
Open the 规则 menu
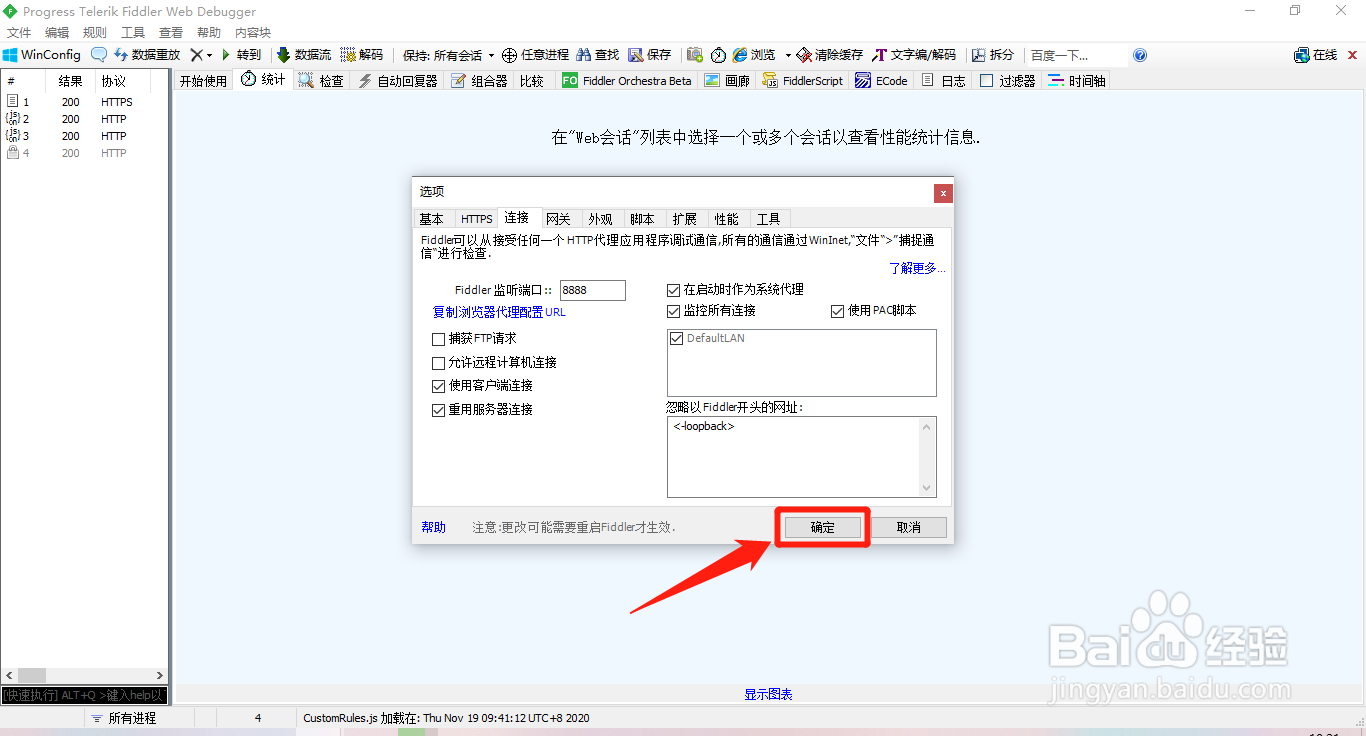pos(95,32)
